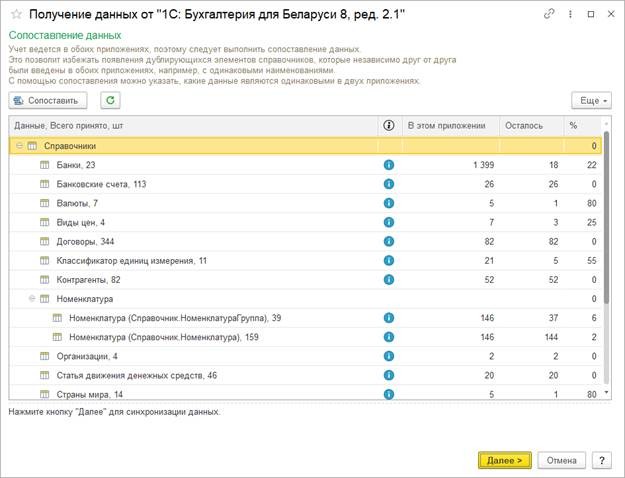Screen dimensions: 625x478
Task: Select Статья движения денежных средств, 46
Action: [306, 375]
